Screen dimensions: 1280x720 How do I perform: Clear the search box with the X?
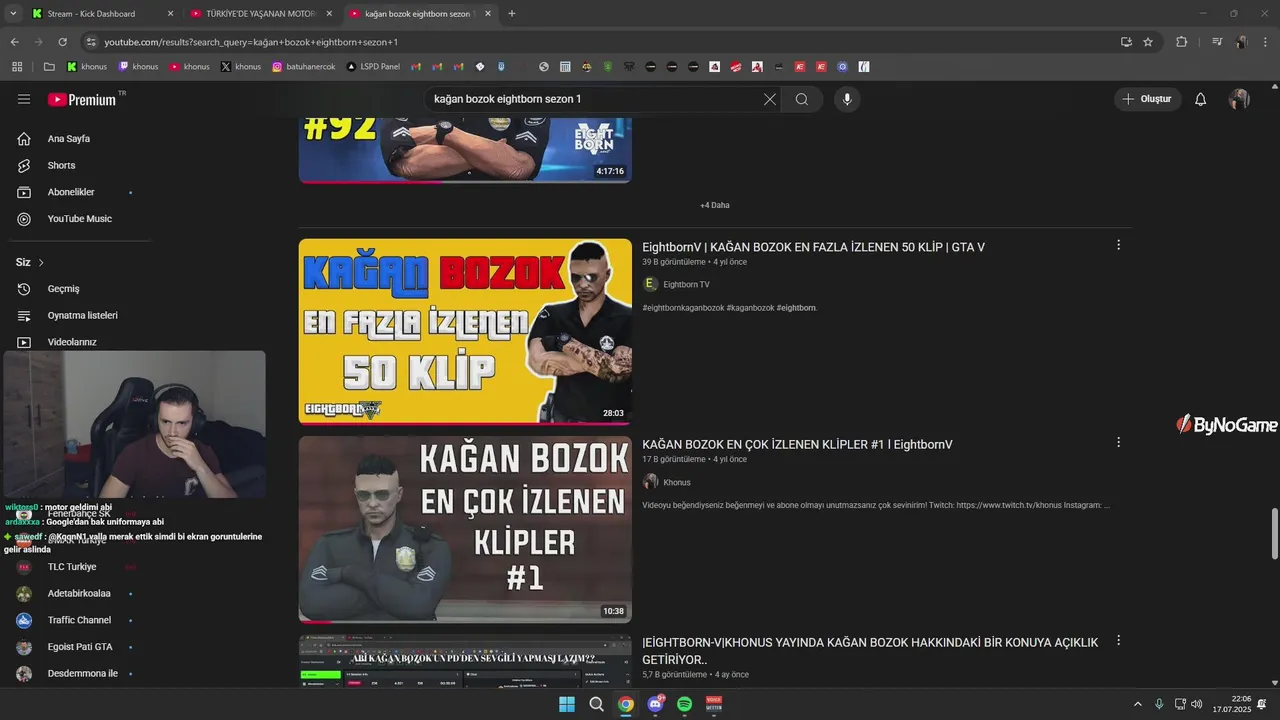pos(769,99)
